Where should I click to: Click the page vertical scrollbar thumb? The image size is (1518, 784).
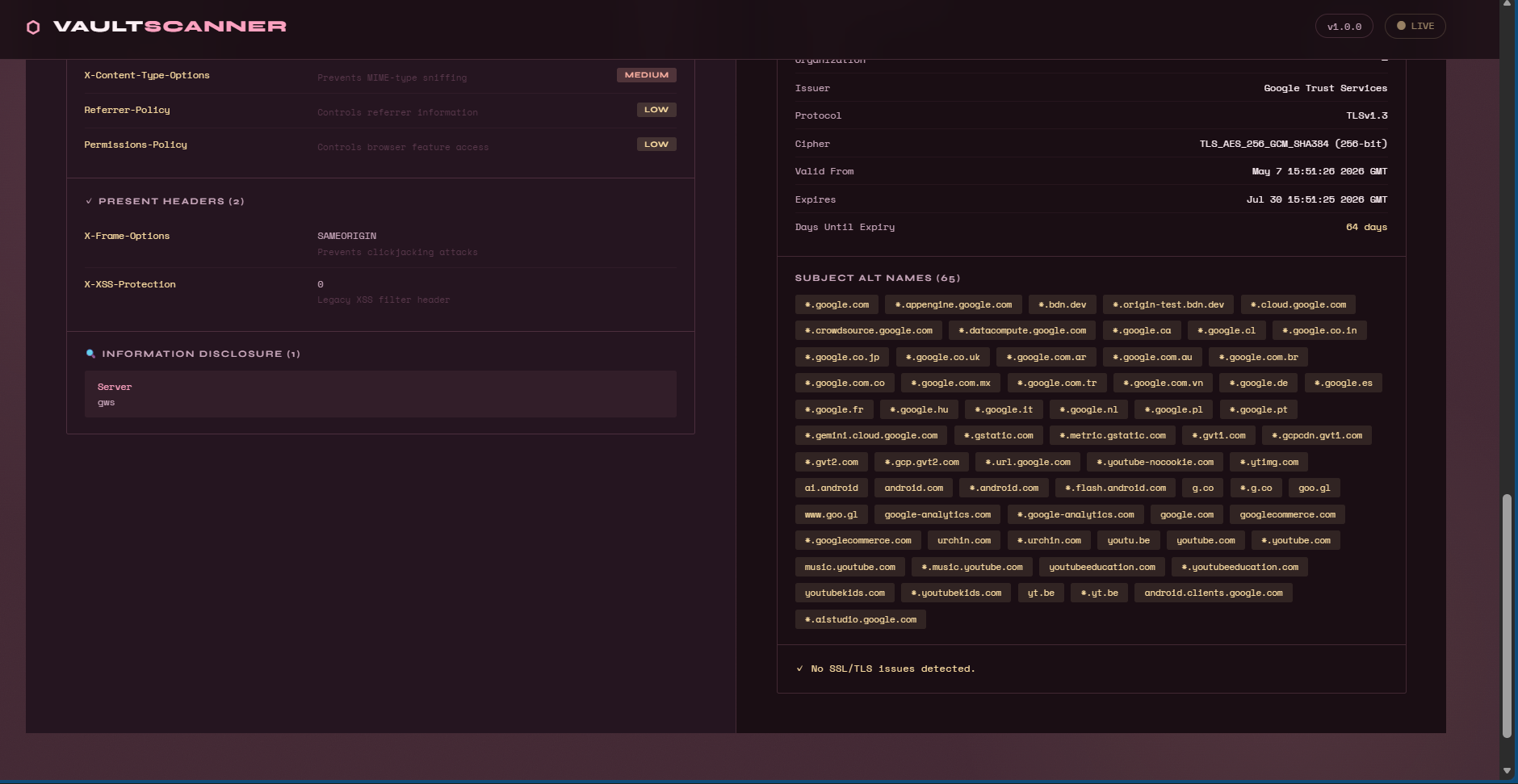coord(1507,616)
